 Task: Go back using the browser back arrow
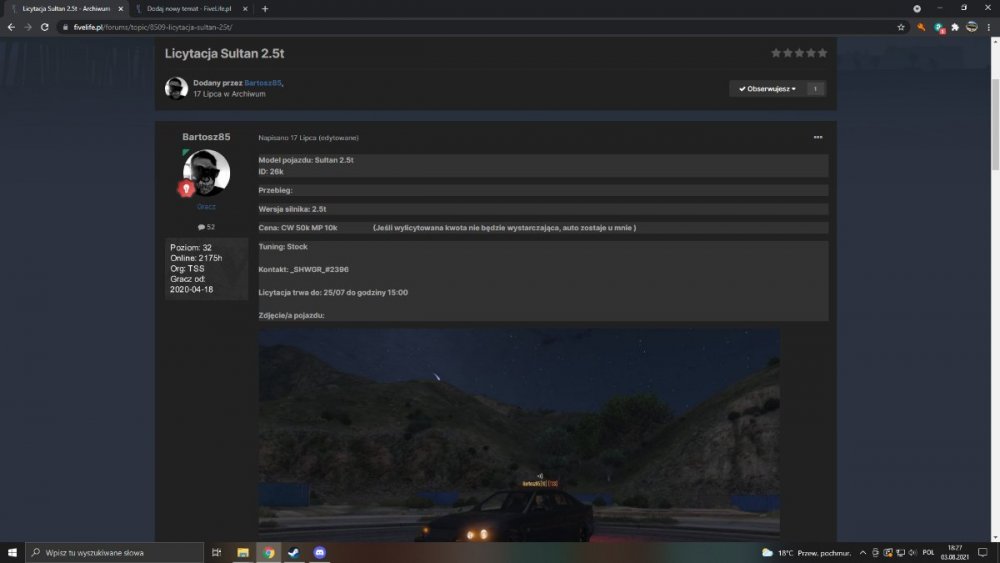click(11, 27)
